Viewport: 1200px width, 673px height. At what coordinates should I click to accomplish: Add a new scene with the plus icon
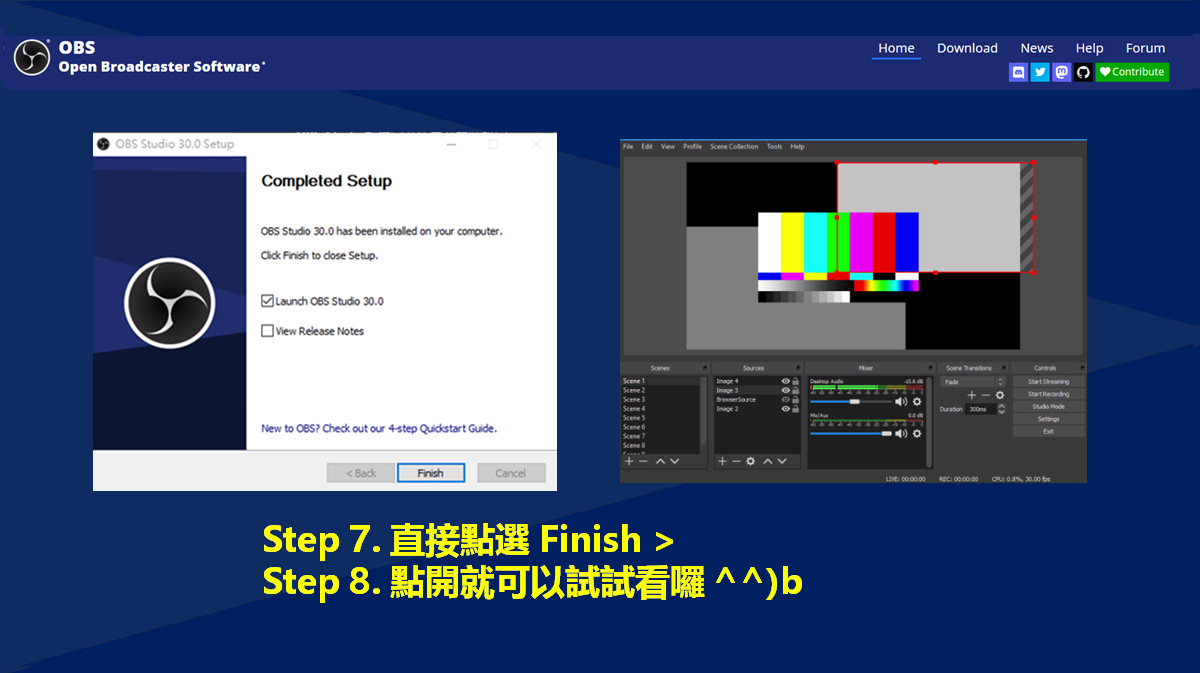click(x=629, y=461)
